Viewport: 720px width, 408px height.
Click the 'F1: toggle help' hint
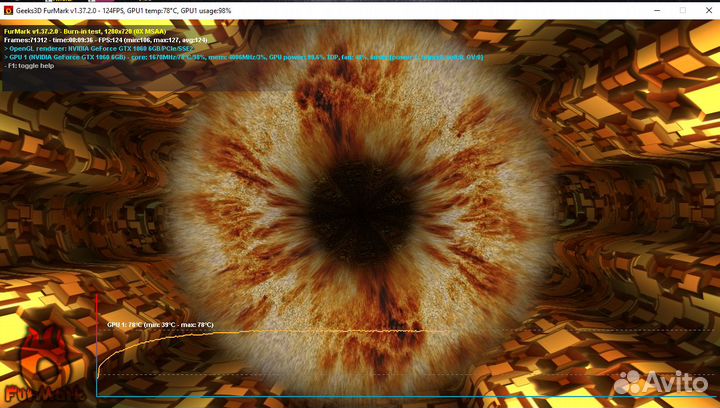[x=29, y=66]
